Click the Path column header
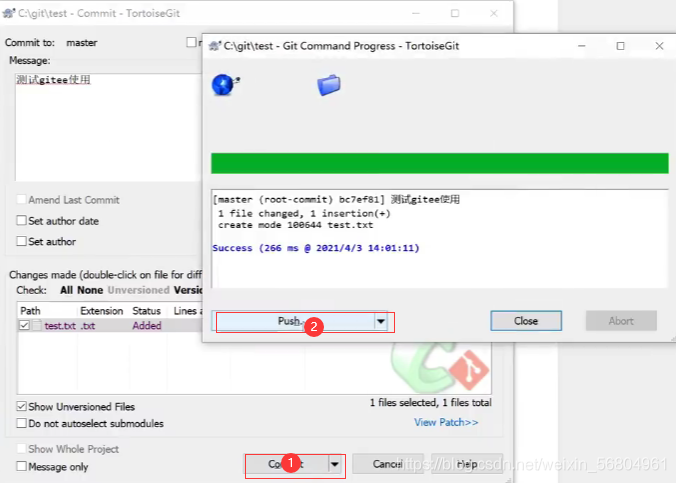676x483 pixels. click(47, 310)
